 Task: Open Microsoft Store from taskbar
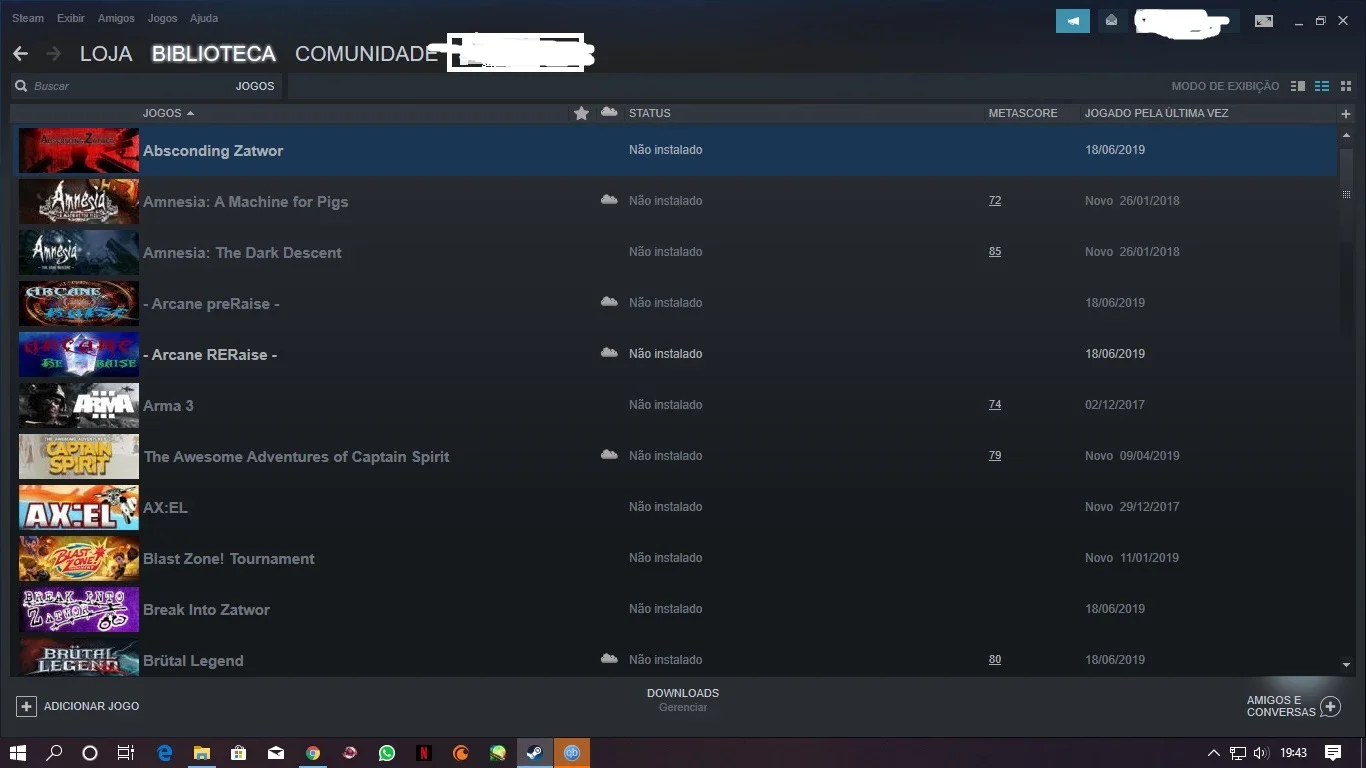(x=239, y=753)
